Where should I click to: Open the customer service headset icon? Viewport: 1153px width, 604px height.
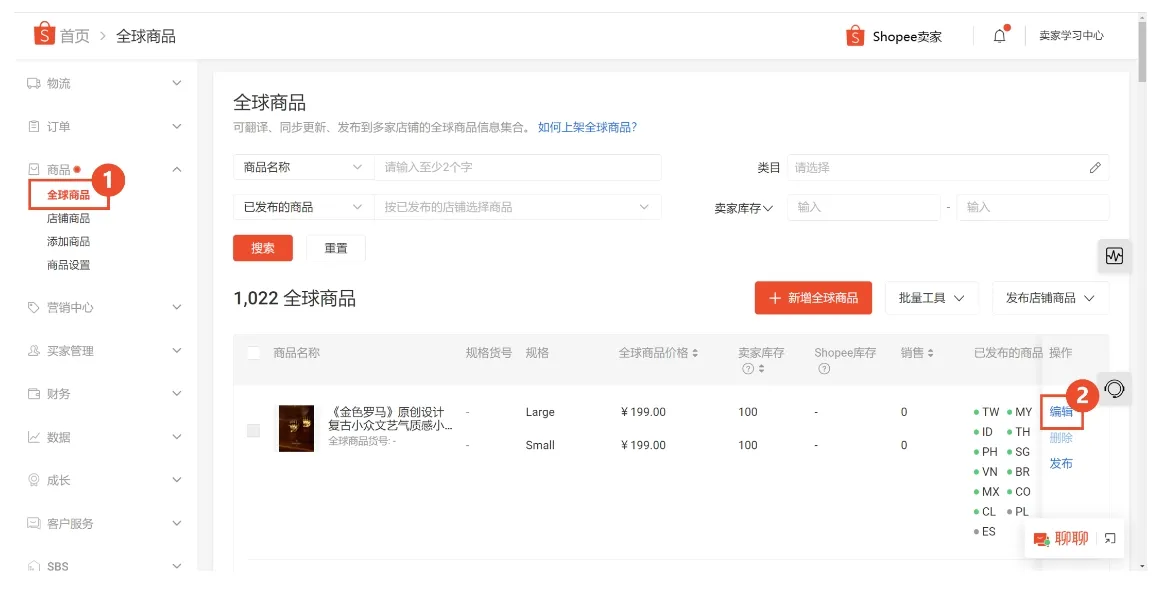1115,389
